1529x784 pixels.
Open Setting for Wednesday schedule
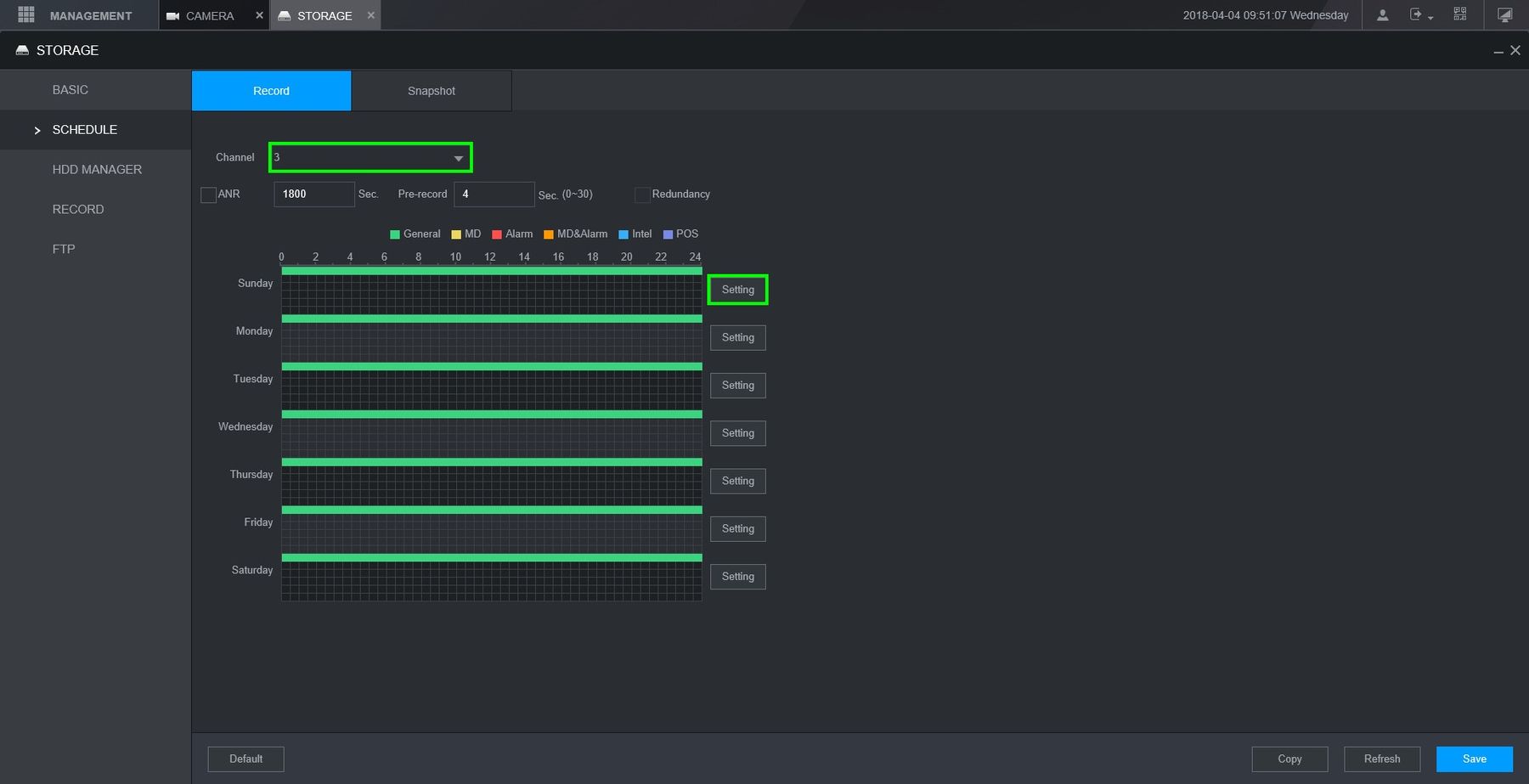pos(737,433)
